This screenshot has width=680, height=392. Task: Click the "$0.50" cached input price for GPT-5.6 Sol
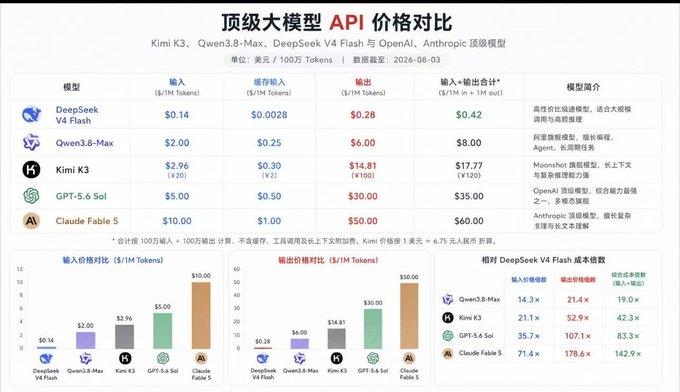[x=269, y=196]
